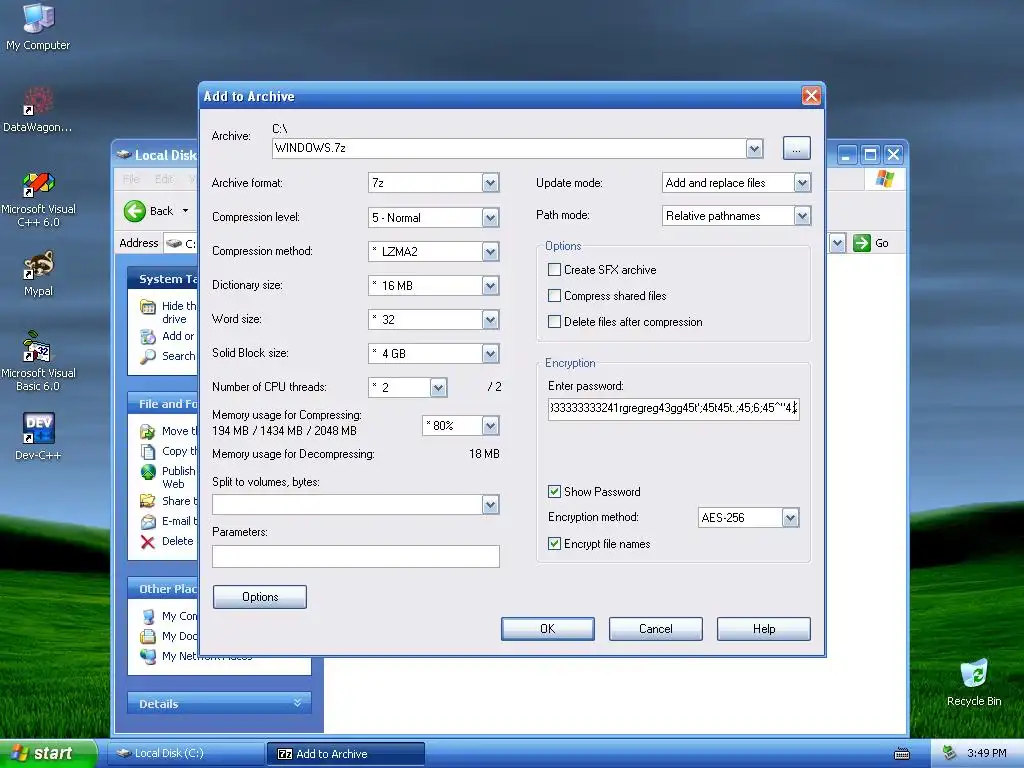Click the Search magnifier icon in System Tasks
The width and height of the screenshot is (1024, 768).
tap(148, 357)
